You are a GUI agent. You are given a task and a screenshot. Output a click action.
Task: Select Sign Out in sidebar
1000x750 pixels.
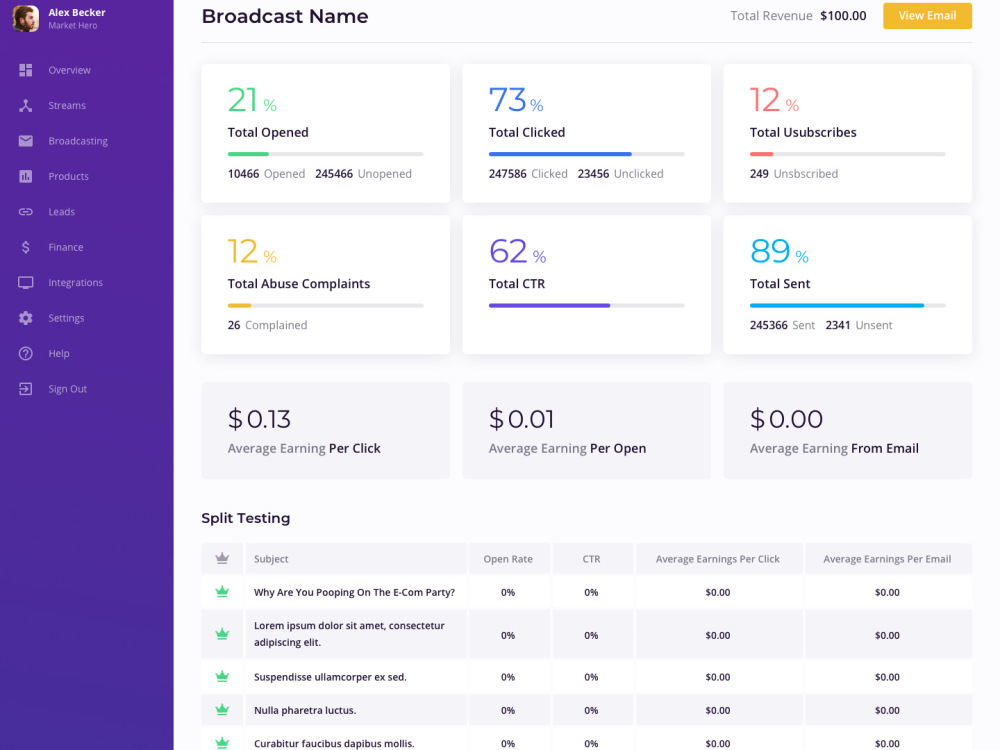coord(67,389)
